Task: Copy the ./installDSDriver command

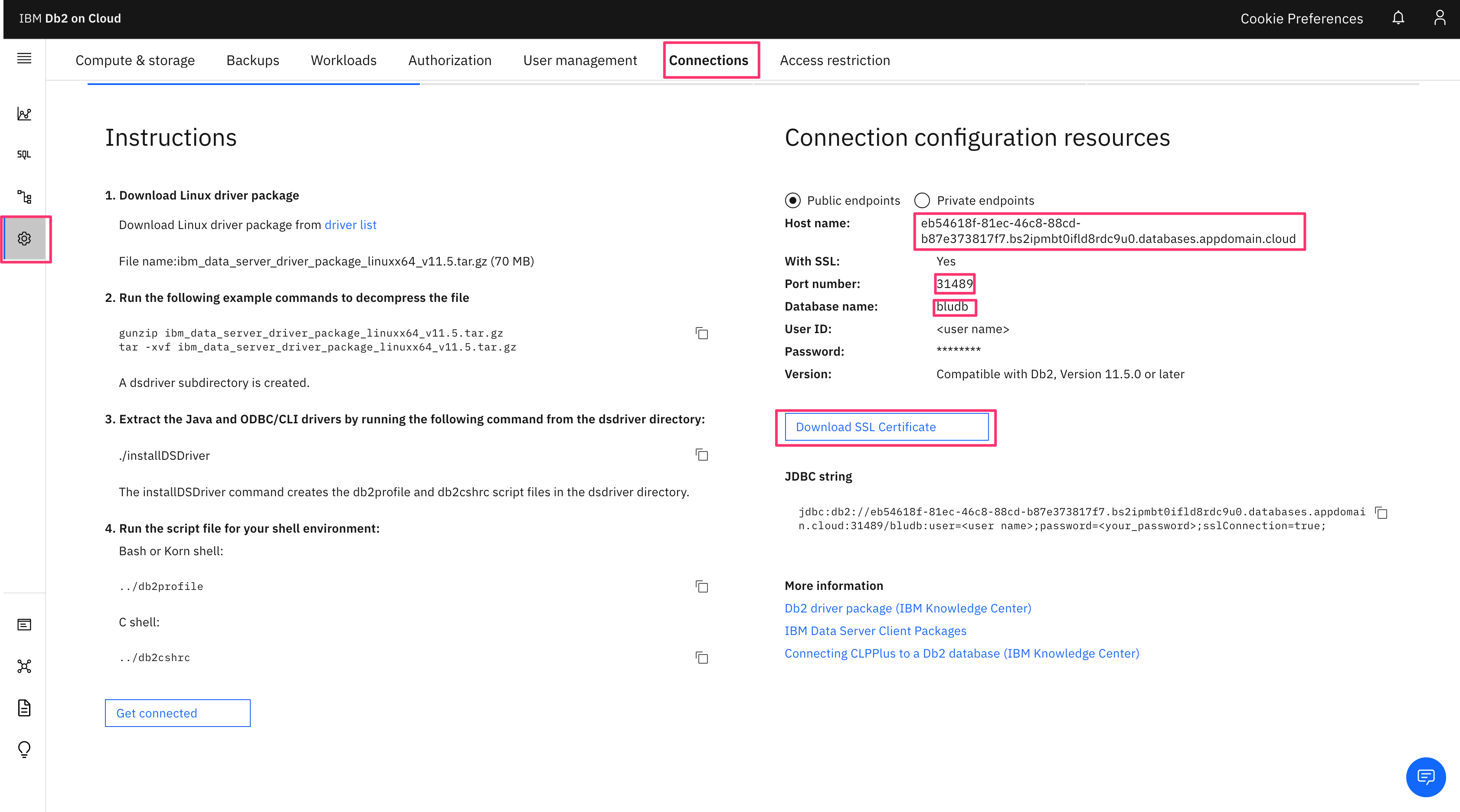Action: [702, 455]
